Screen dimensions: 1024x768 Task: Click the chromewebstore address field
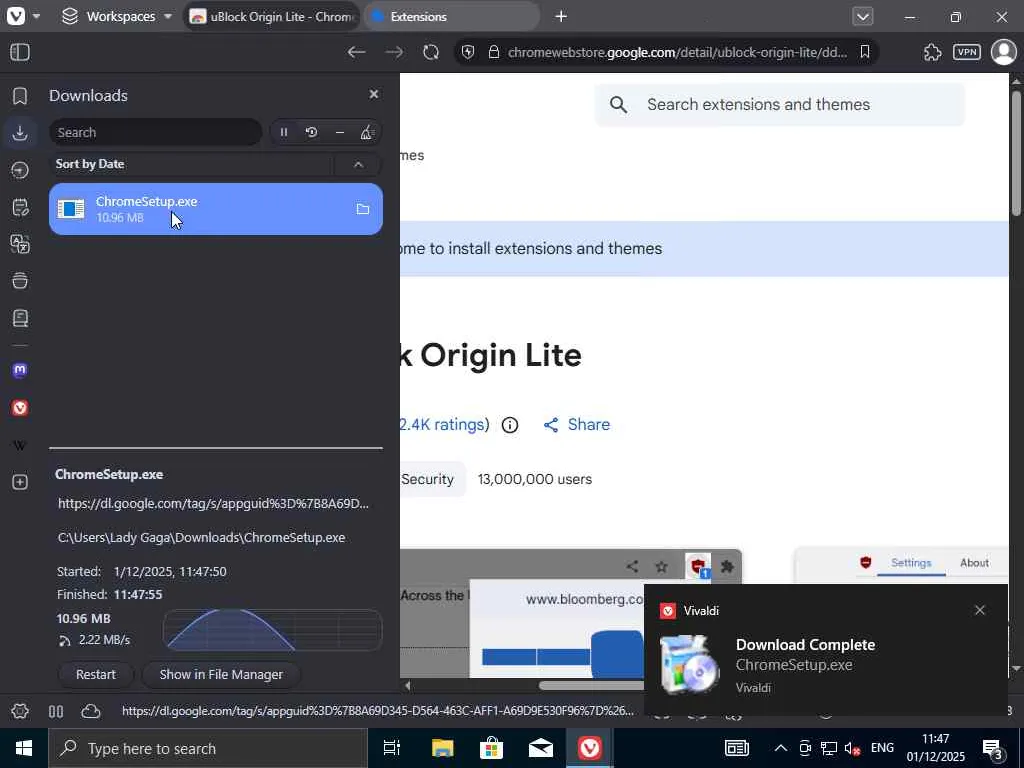(677, 52)
